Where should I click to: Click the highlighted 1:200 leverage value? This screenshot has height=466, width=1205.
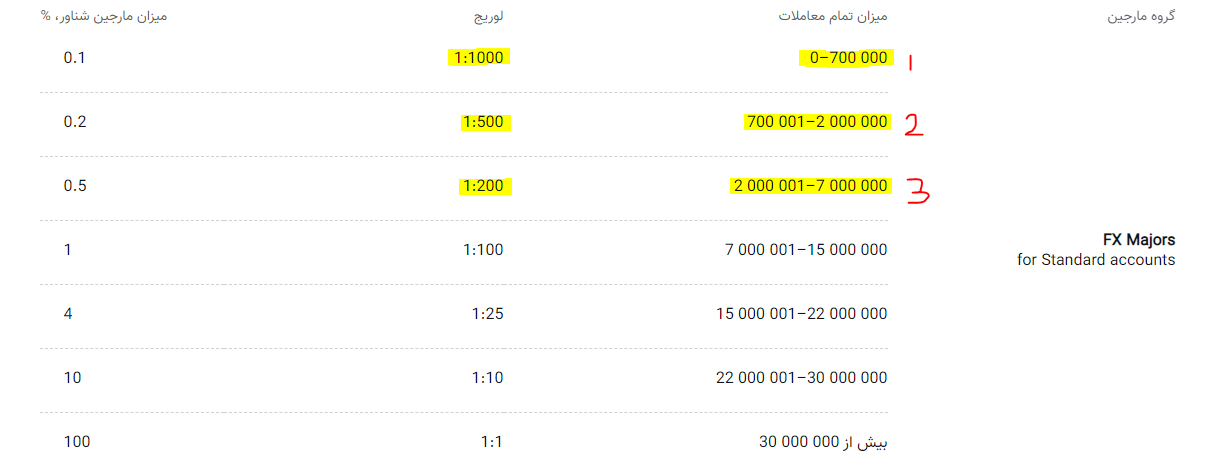click(x=486, y=186)
